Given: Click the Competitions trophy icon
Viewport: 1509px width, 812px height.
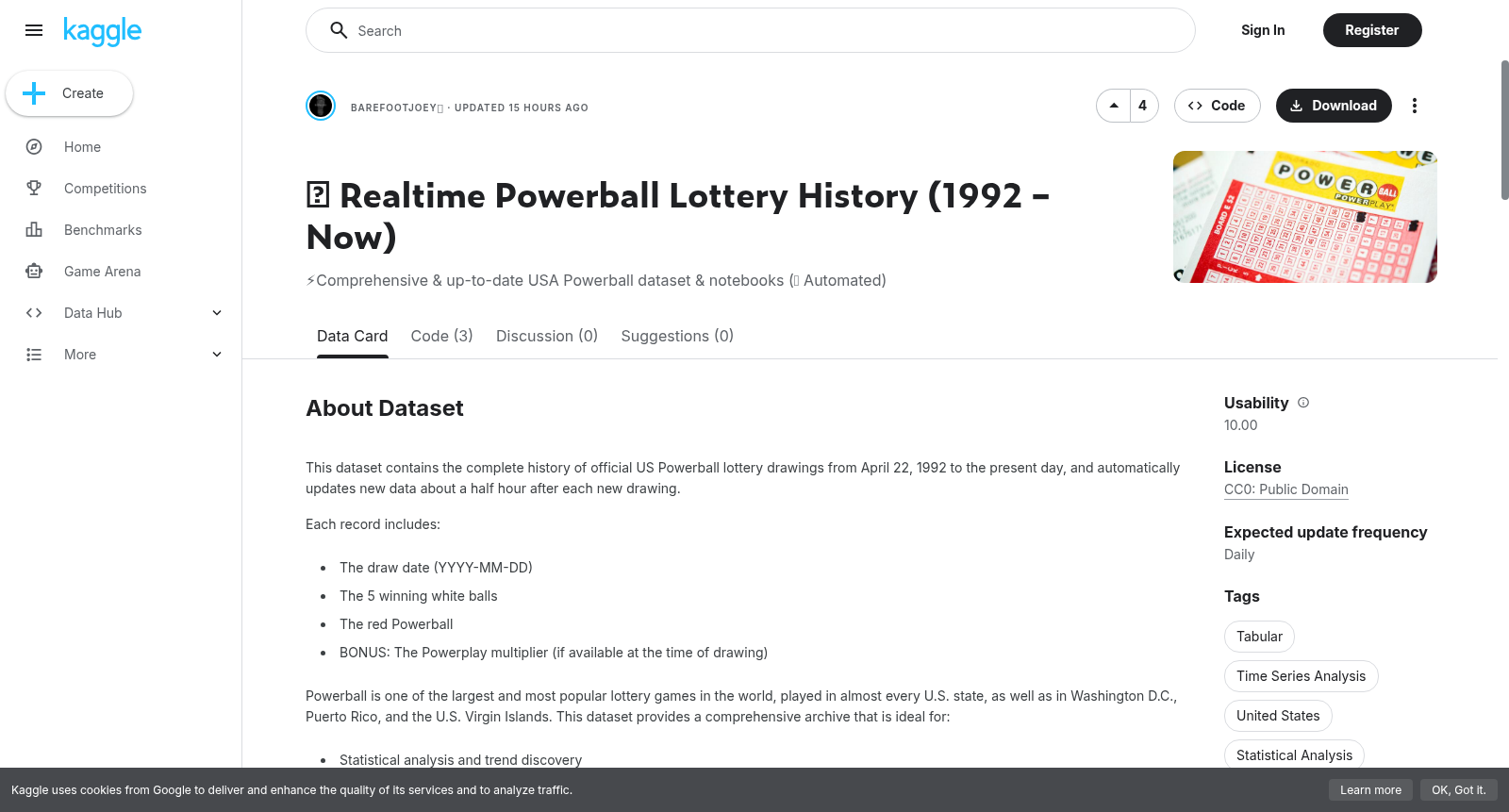Looking at the screenshot, I should [34, 189].
